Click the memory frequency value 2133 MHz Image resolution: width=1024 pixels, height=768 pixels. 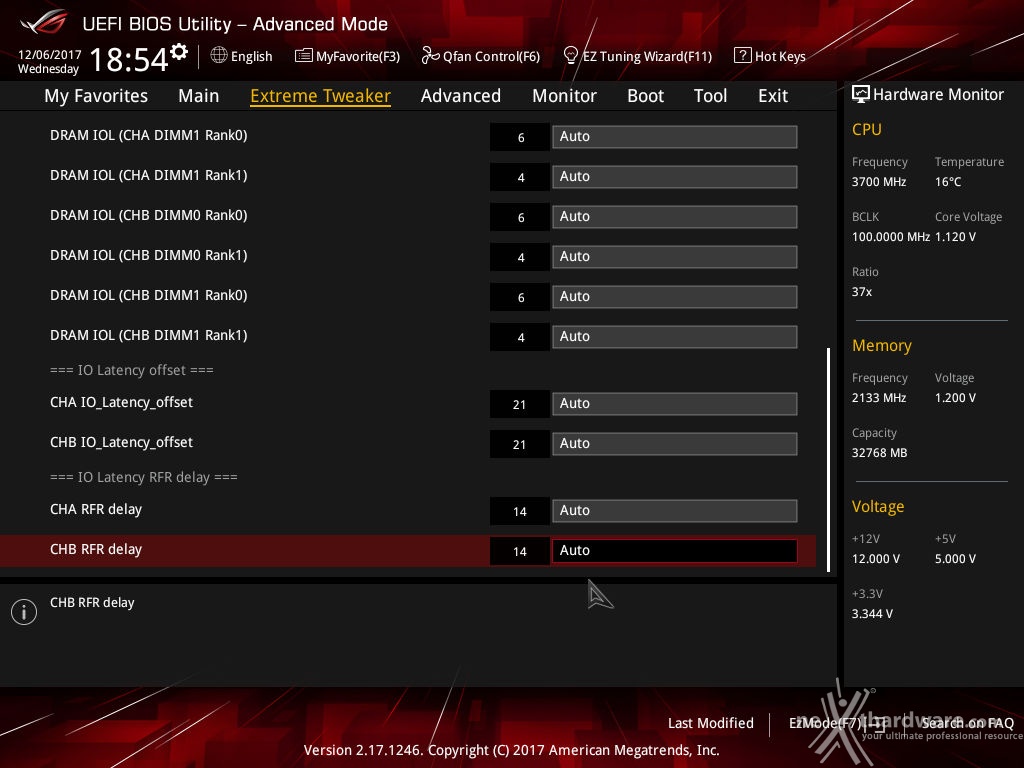pyautogui.click(x=879, y=398)
